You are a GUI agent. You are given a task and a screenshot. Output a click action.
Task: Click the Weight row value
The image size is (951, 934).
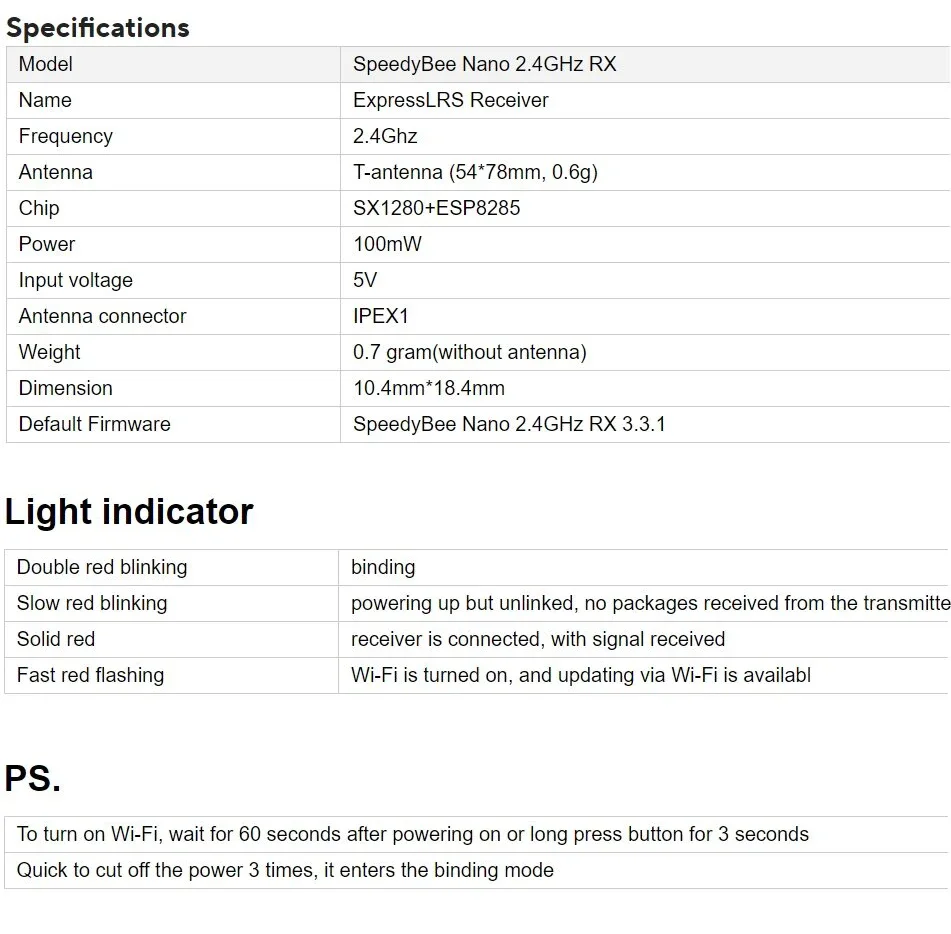click(x=469, y=352)
